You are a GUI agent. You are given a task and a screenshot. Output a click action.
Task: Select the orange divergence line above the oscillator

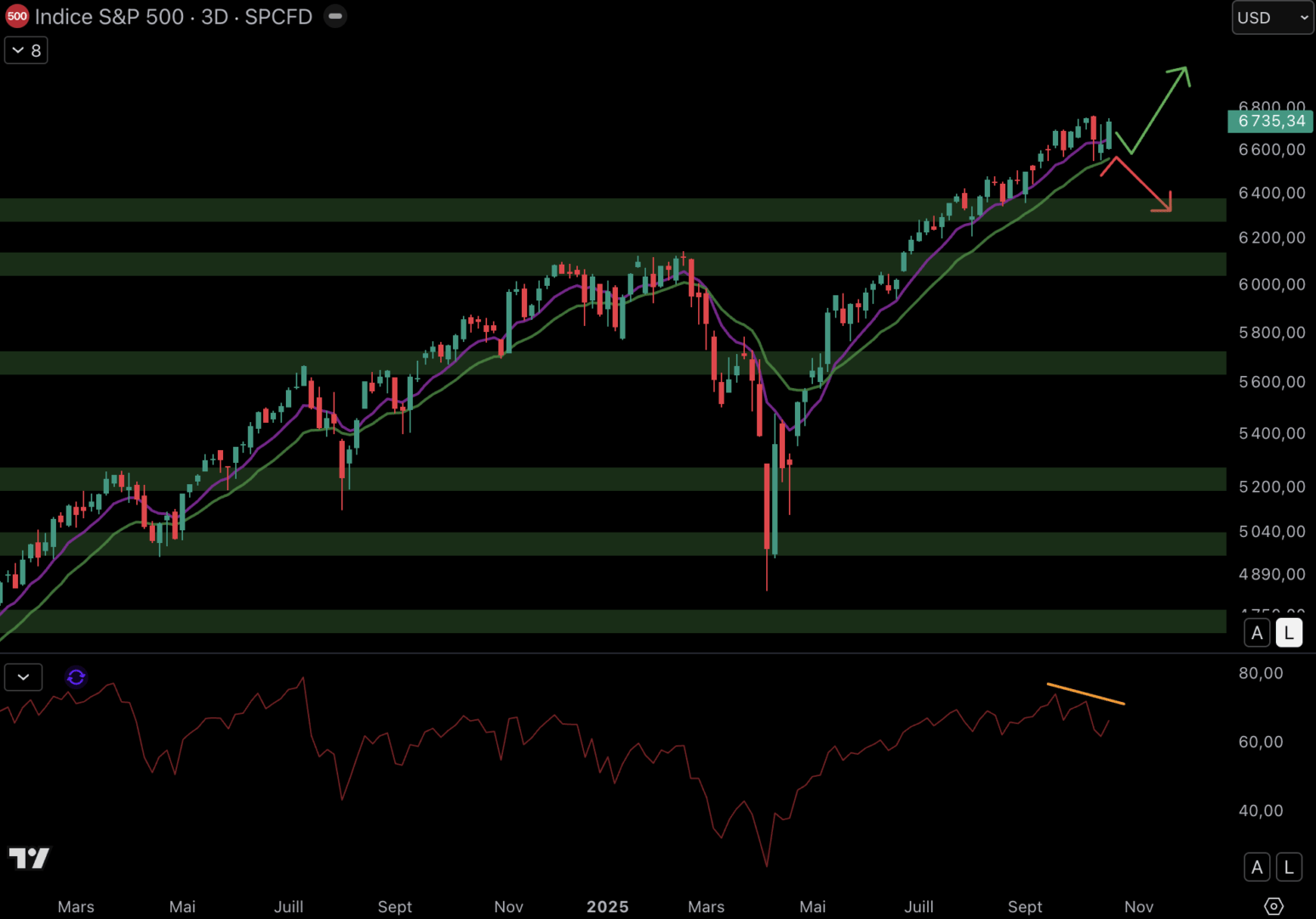(x=1085, y=694)
